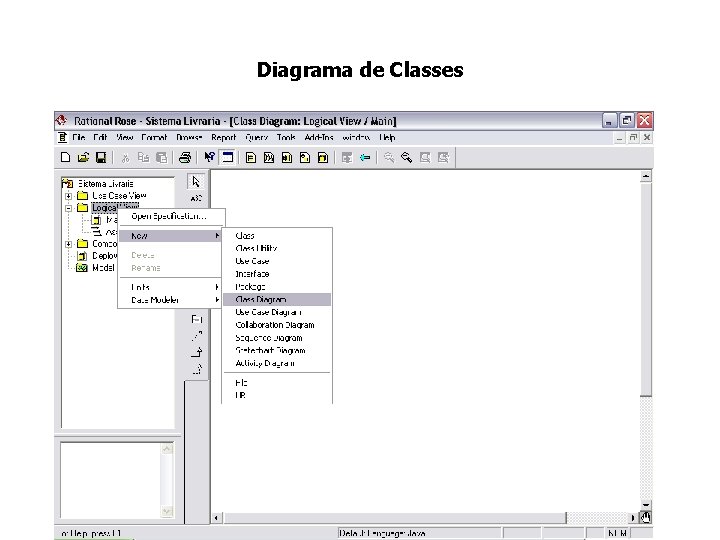Open the Browse menu

[x=189, y=137]
